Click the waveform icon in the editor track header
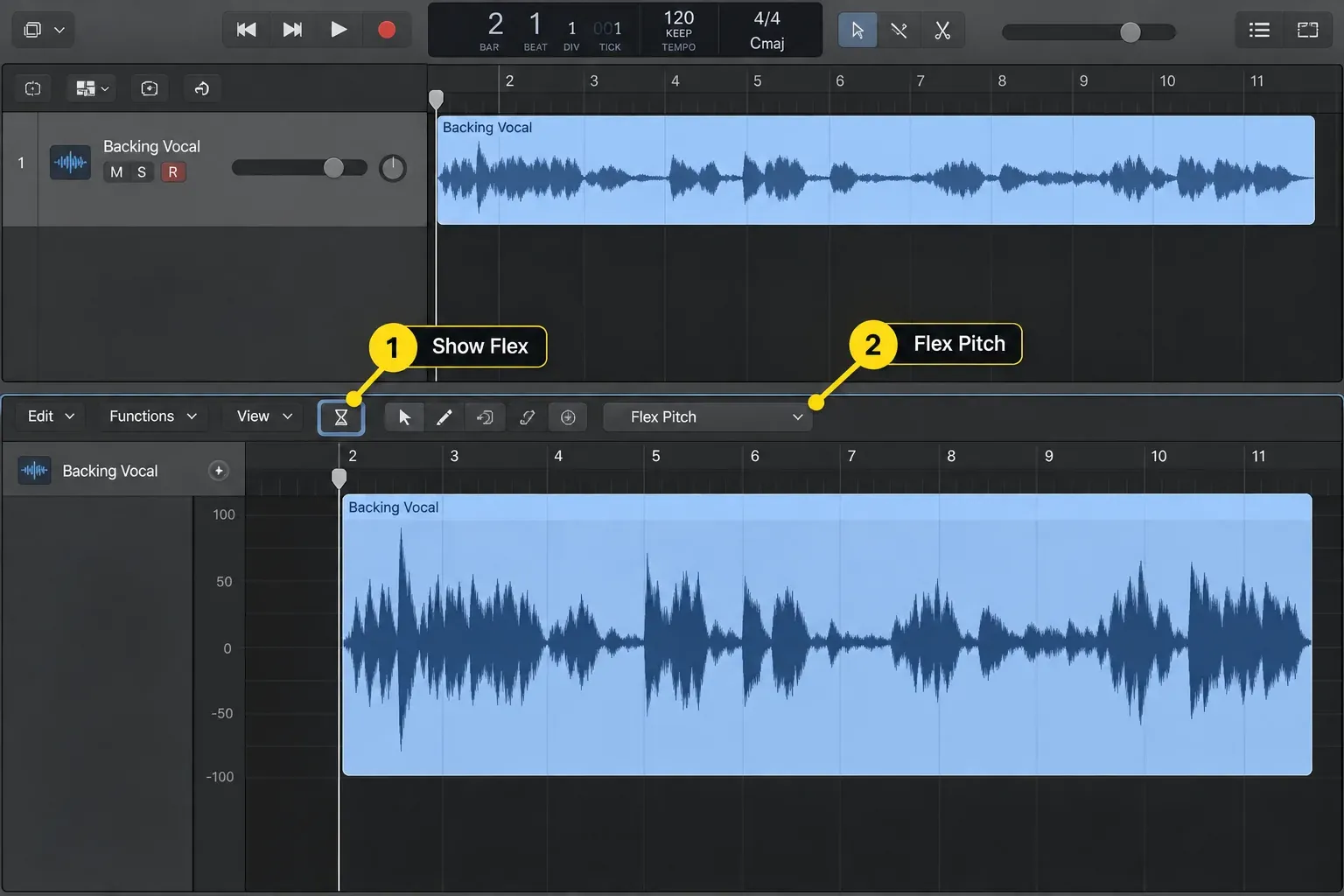Image resolution: width=1344 pixels, height=896 pixels. [35, 471]
